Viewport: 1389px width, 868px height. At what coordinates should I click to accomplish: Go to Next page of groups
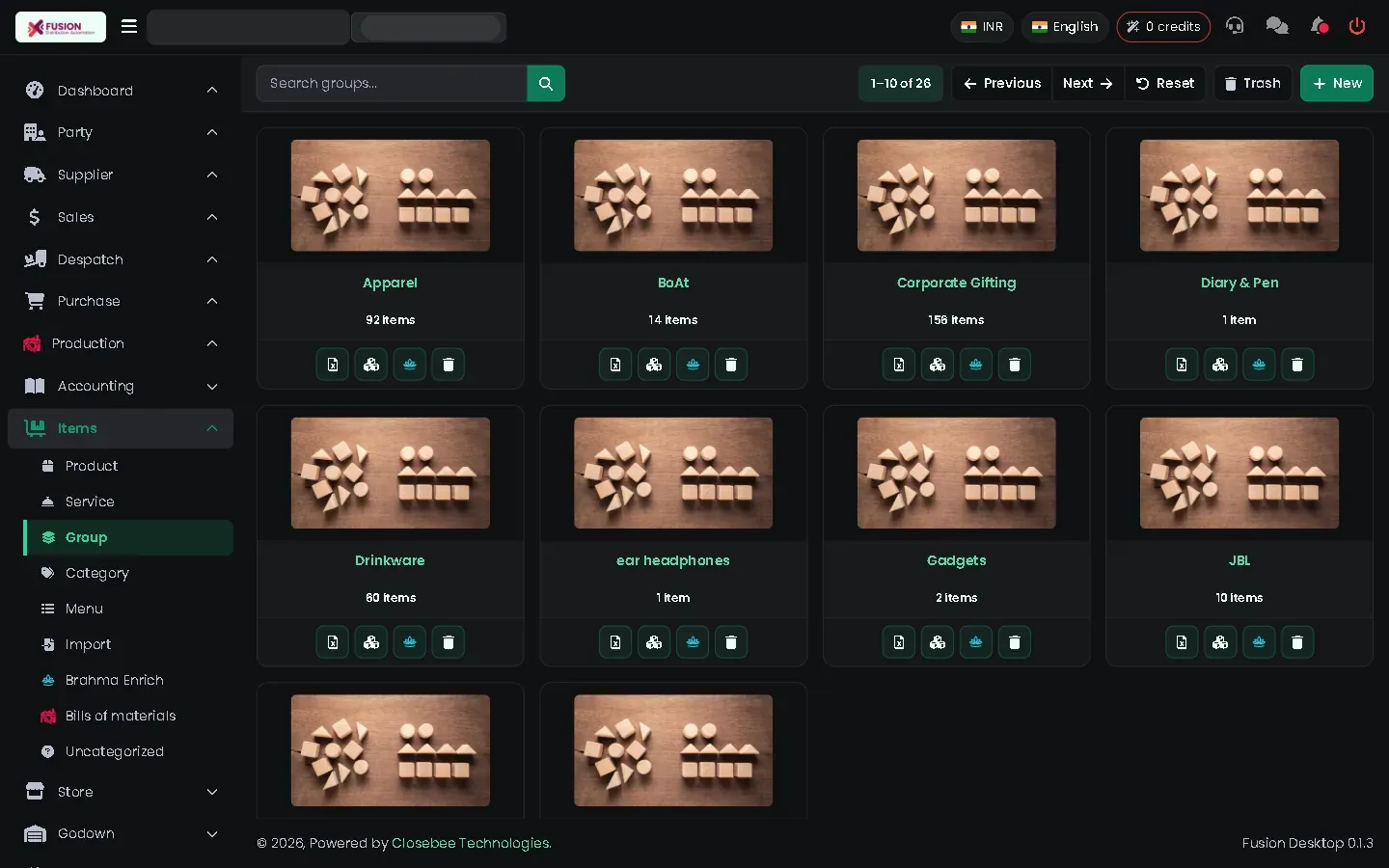[x=1087, y=84]
